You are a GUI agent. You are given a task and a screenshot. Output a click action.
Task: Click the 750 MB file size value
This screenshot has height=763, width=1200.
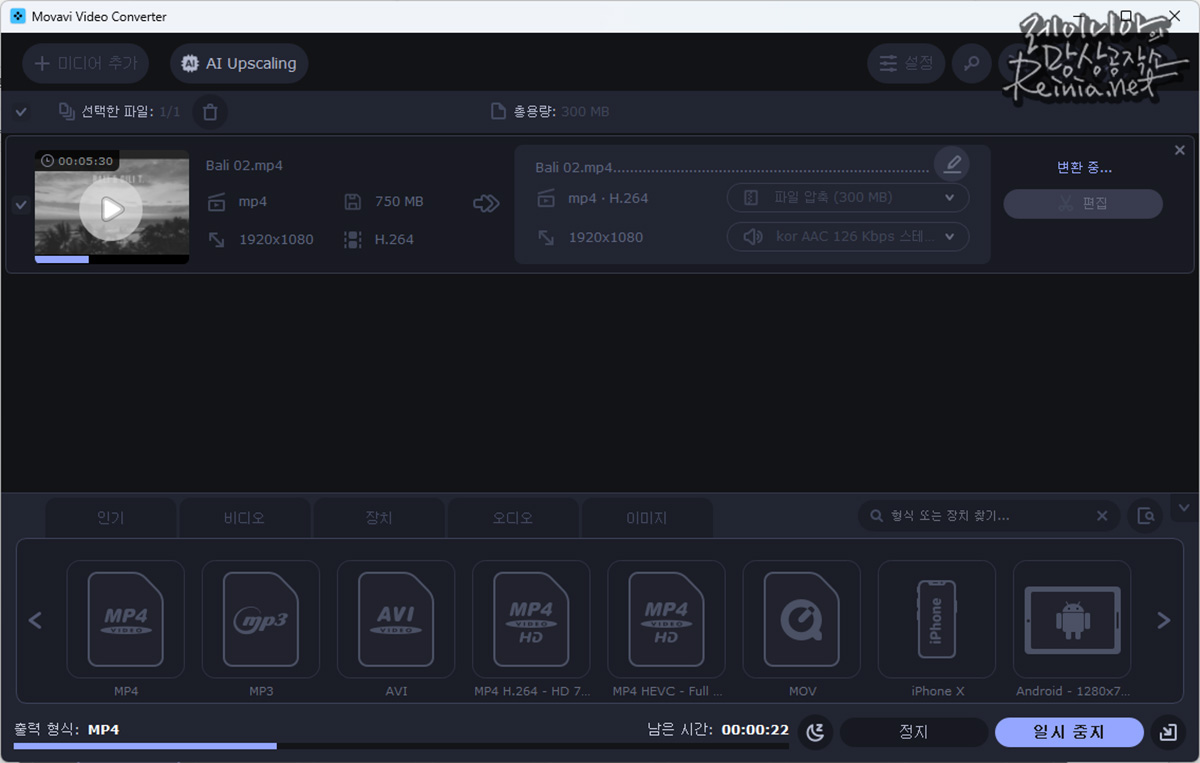pos(399,202)
